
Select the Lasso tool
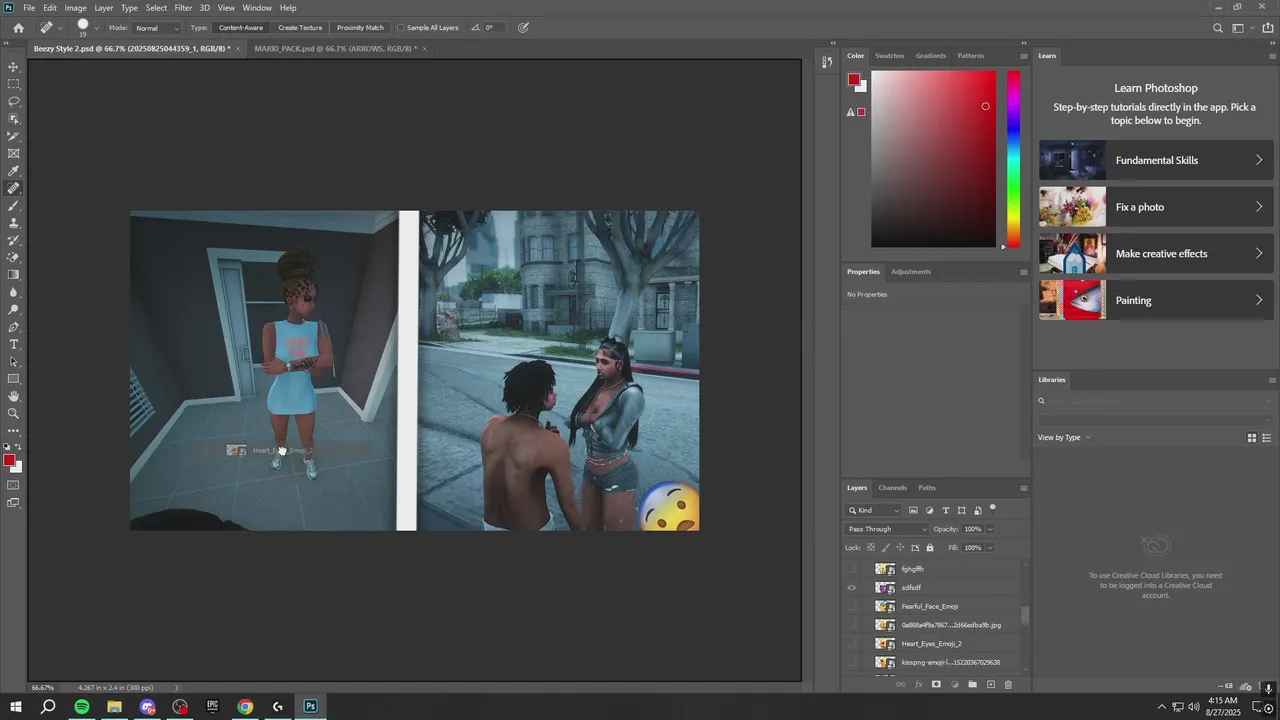14,101
